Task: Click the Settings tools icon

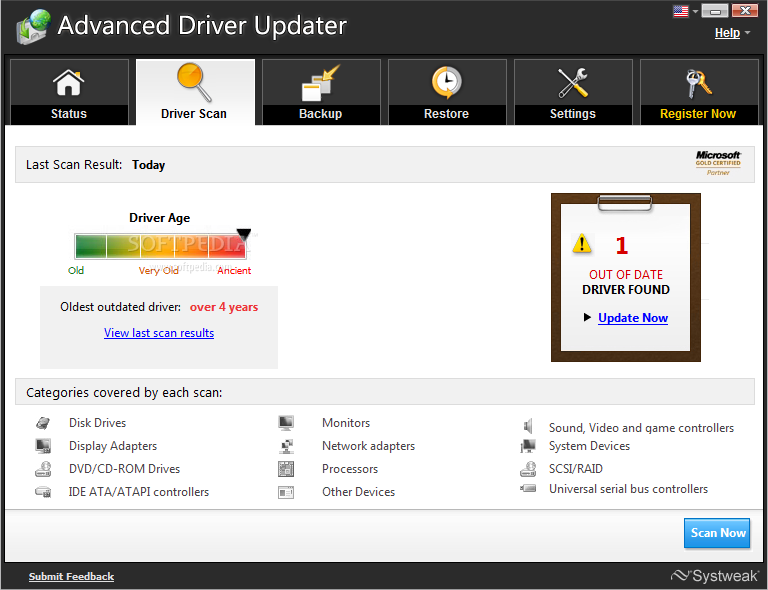Action: click(573, 82)
